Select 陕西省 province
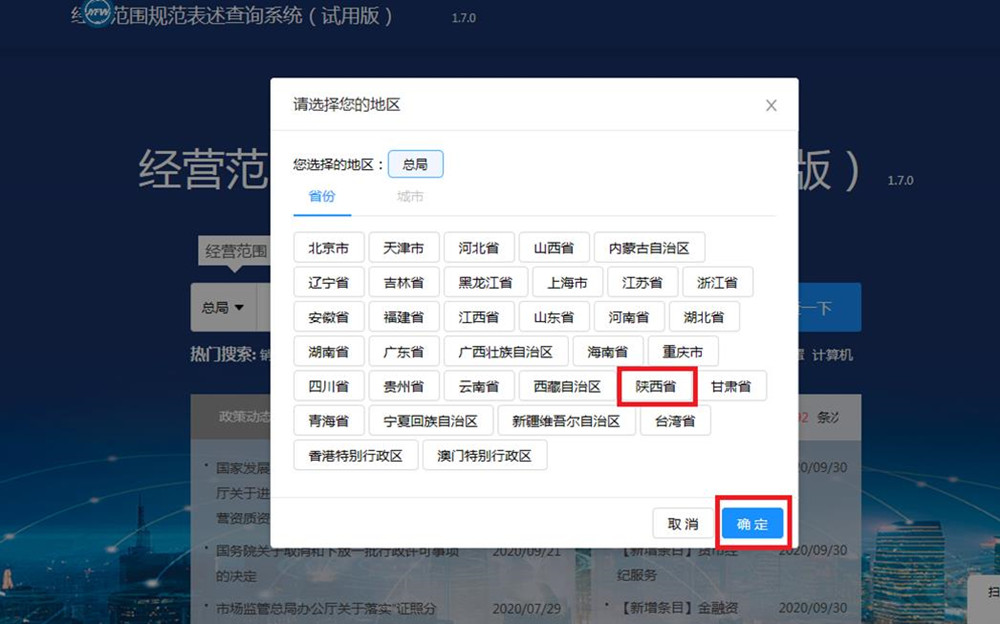This screenshot has height=624, width=1000. pyautogui.click(x=656, y=386)
